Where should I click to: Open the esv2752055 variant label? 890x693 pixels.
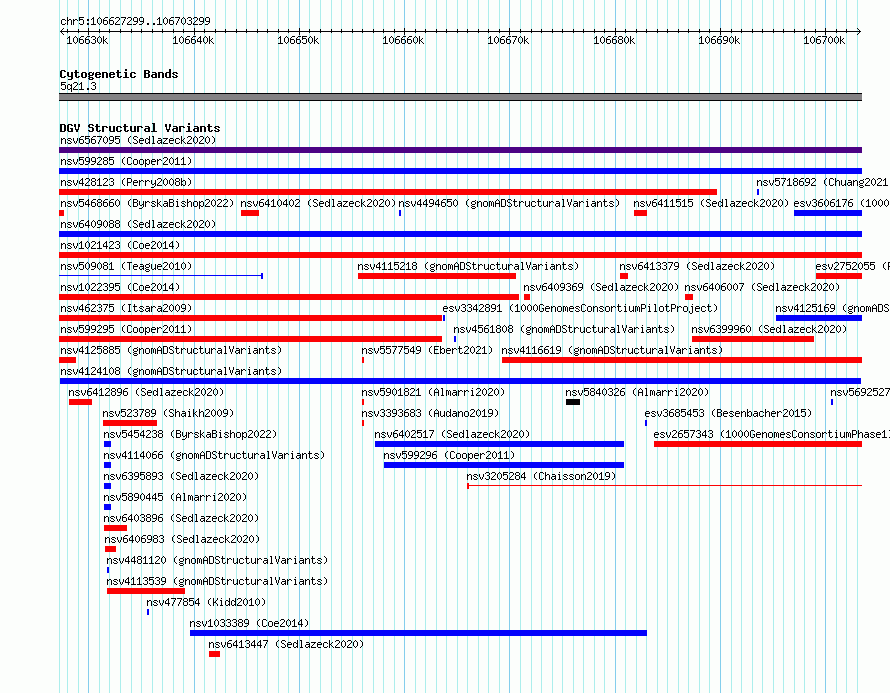(852, 266)
